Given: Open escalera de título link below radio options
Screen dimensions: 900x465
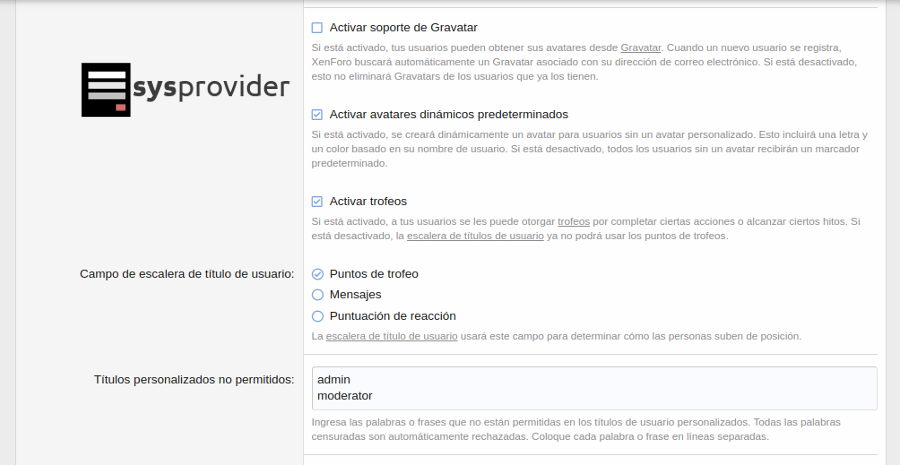Looking at the screenshot, I should click(391, 336).
